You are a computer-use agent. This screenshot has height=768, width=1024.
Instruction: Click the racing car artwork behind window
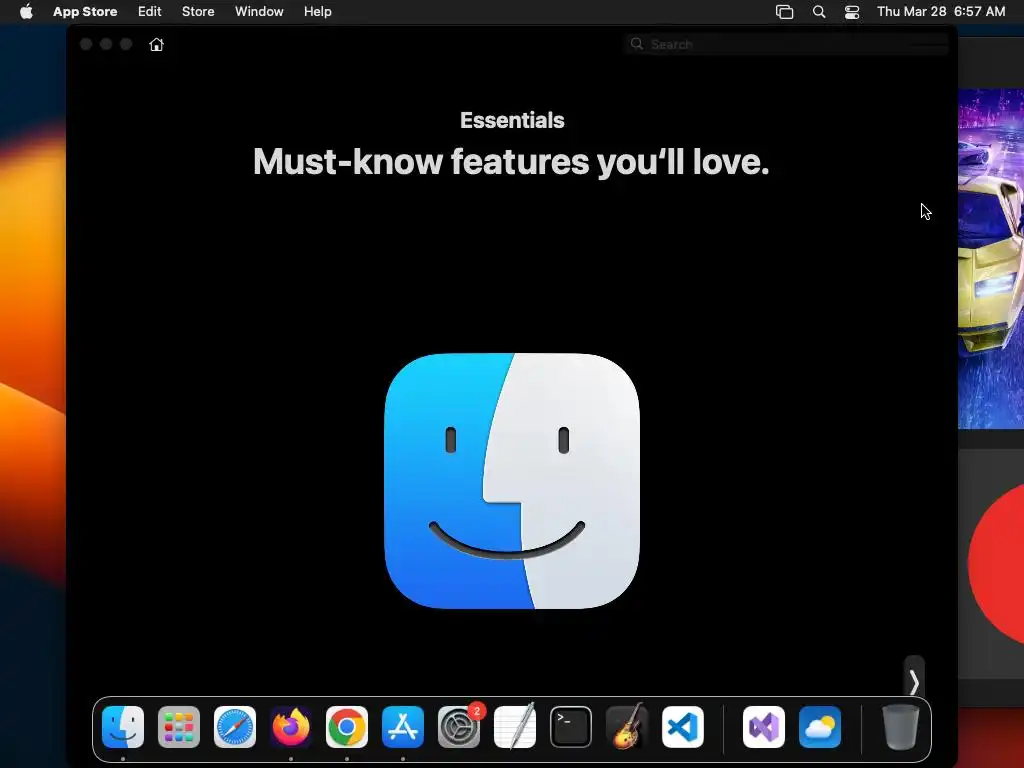pos(991,259)
